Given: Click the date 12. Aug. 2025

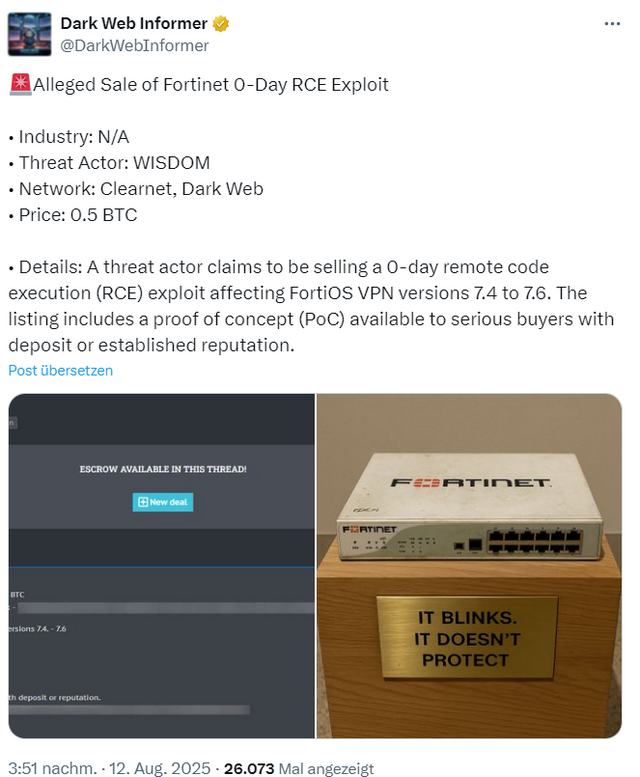Looking at the screenshot, I should 160,768.
